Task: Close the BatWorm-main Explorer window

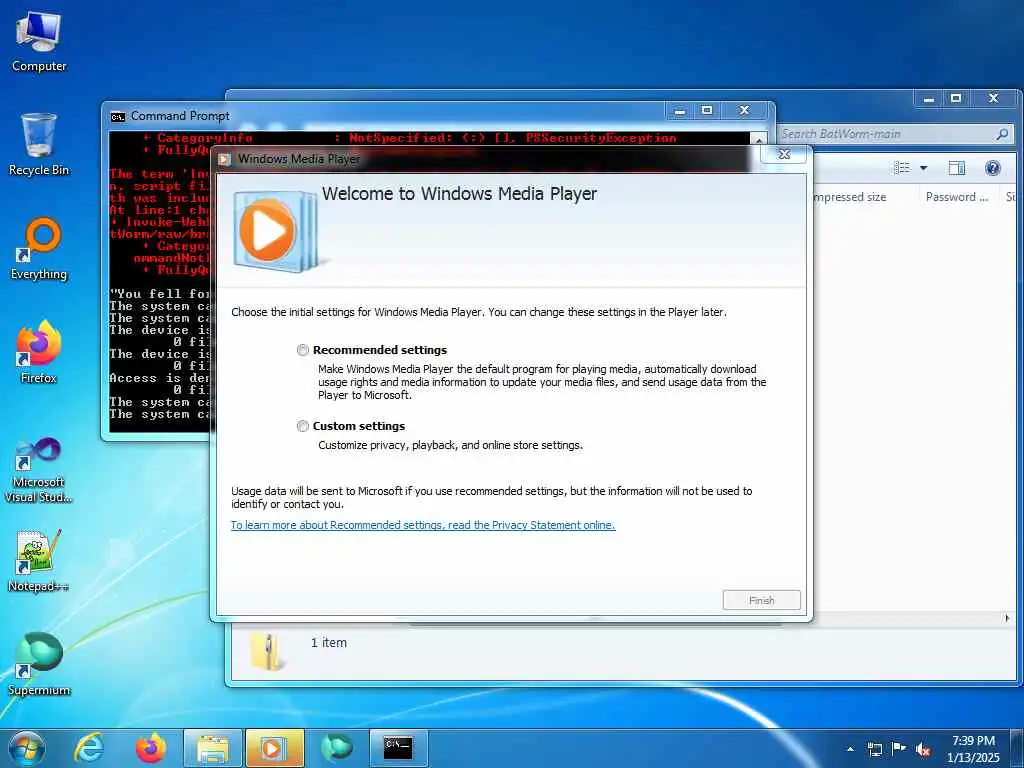Action: coord(993,99)
